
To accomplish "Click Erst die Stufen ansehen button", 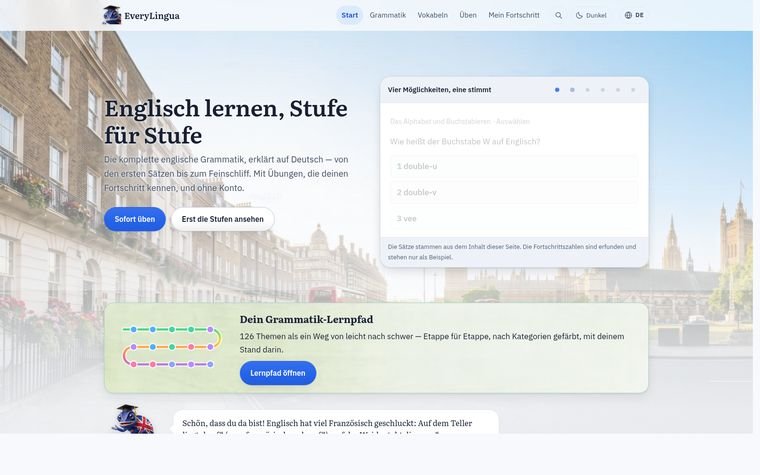I will [x=222, y=219].
